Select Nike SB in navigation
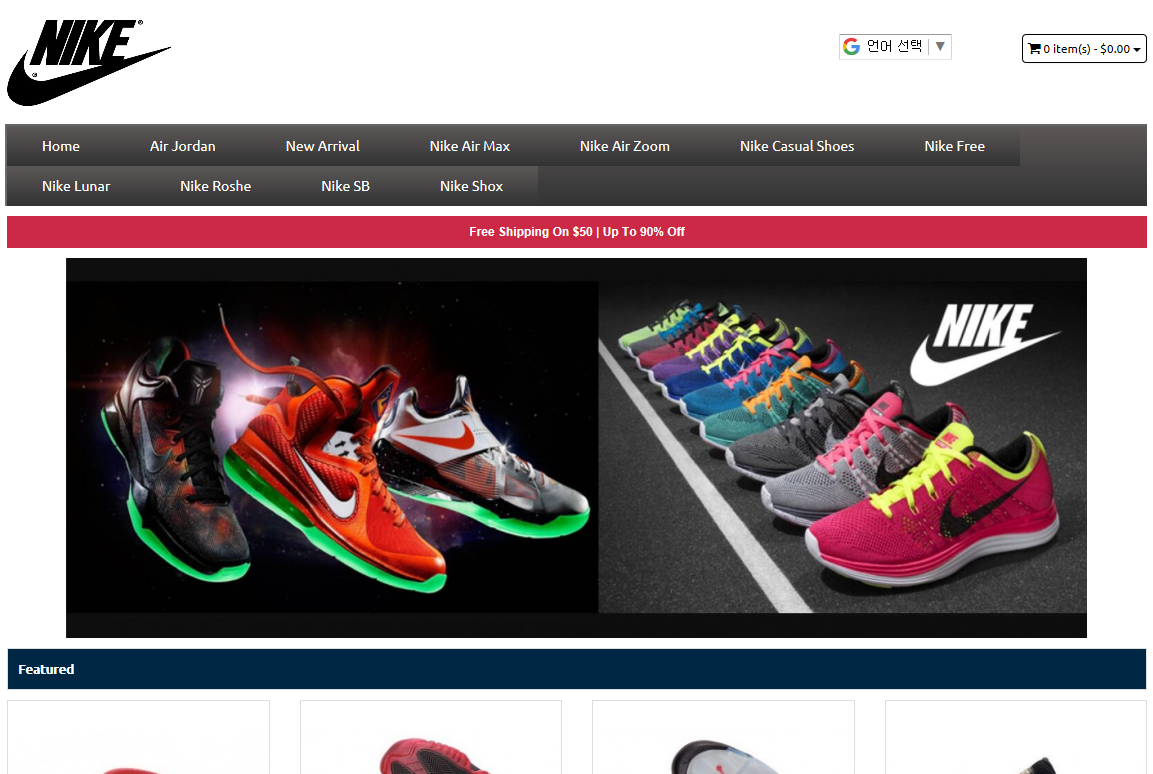 pos(345,186)
